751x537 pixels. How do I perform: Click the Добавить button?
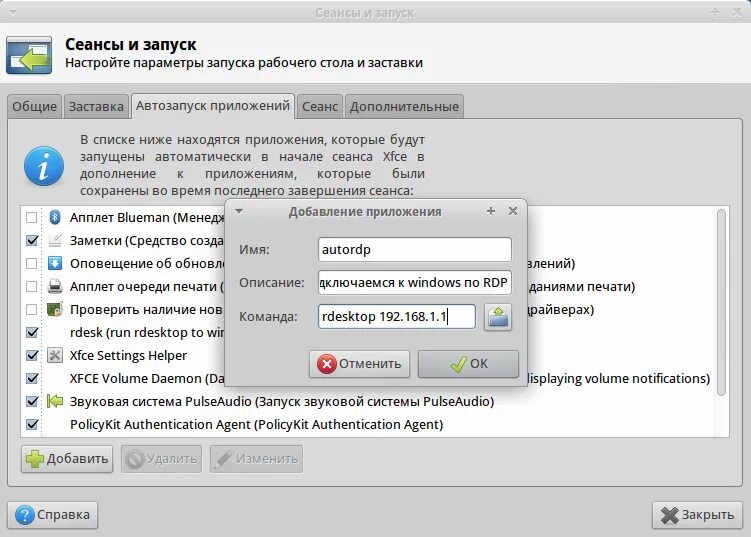point(67,459)
